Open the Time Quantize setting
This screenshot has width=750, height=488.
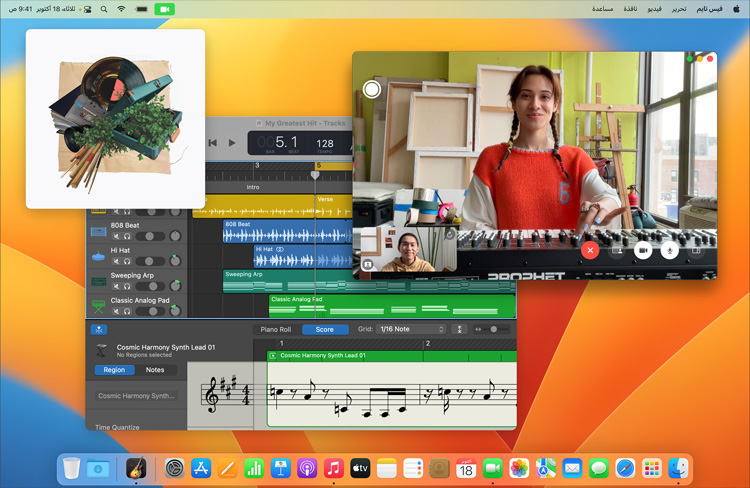(118, 427)
